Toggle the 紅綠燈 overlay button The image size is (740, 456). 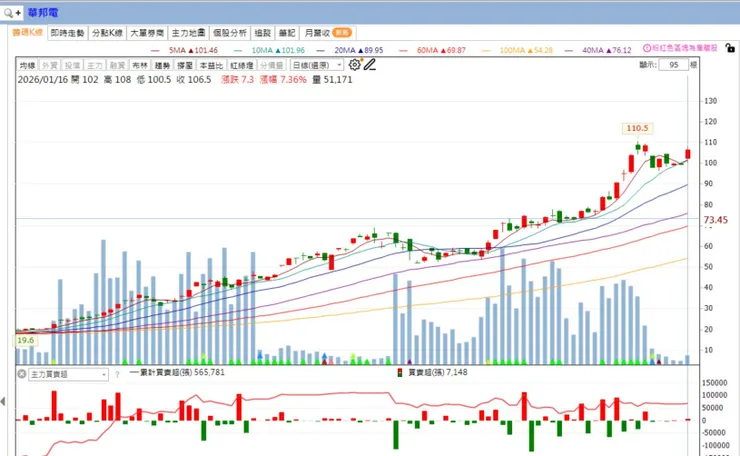pyautogui.click(x=242, y=65)
